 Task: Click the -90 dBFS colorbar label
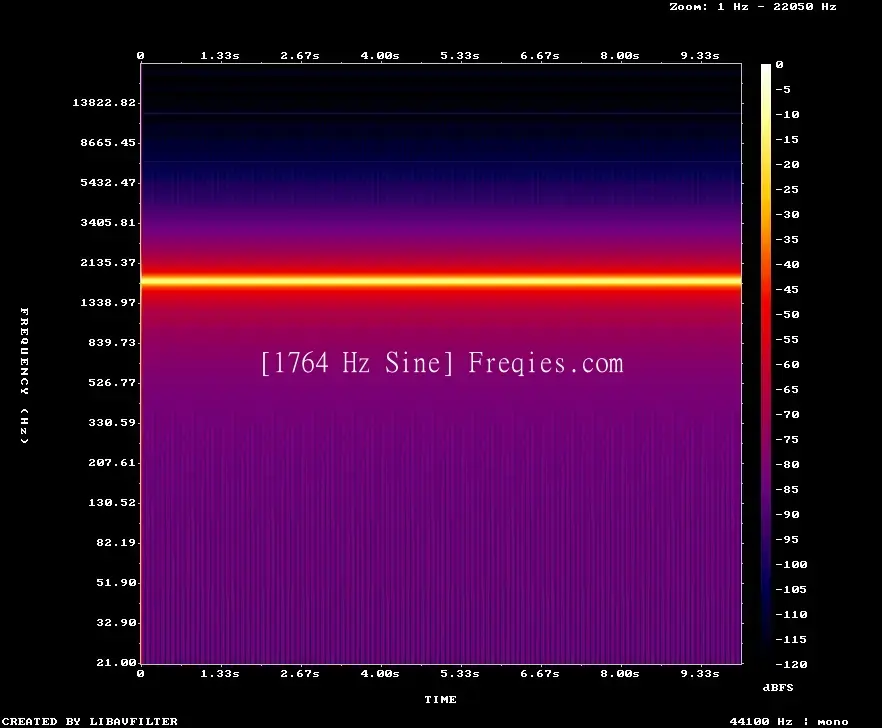pos(787,514)
